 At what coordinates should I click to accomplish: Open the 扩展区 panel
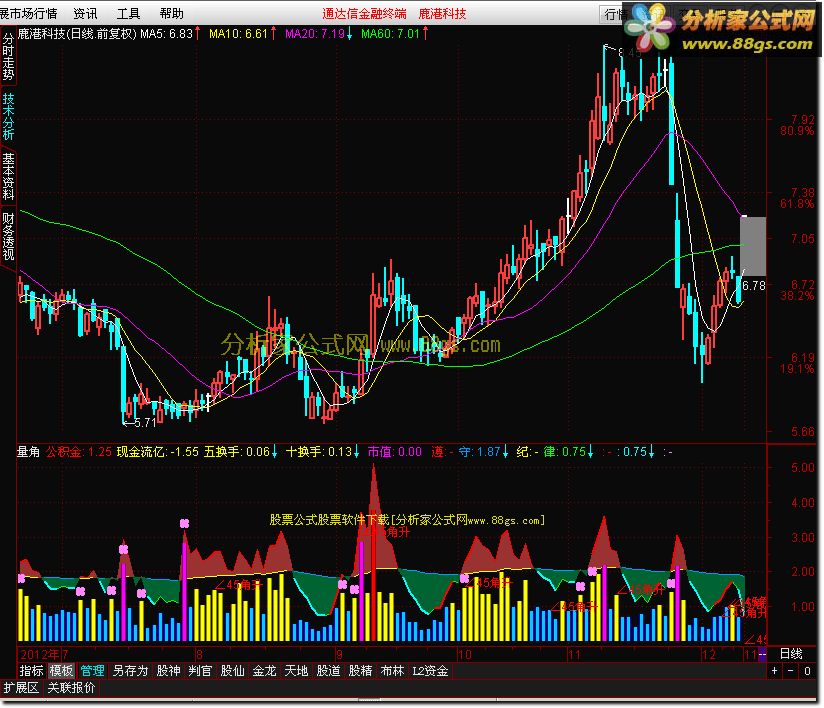(x=21, y=688)
